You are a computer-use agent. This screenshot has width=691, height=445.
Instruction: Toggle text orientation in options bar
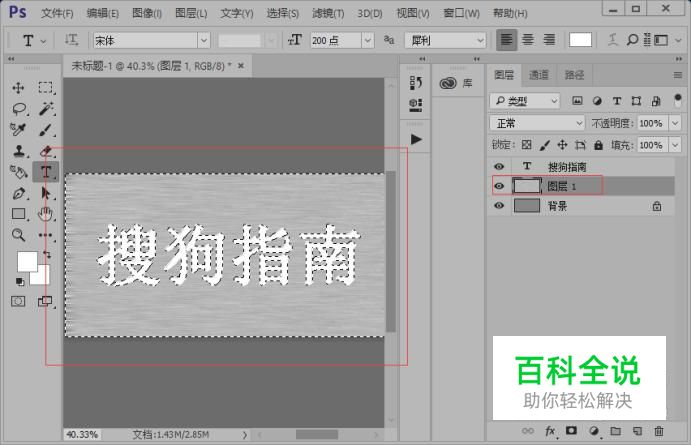coord(71,41)
